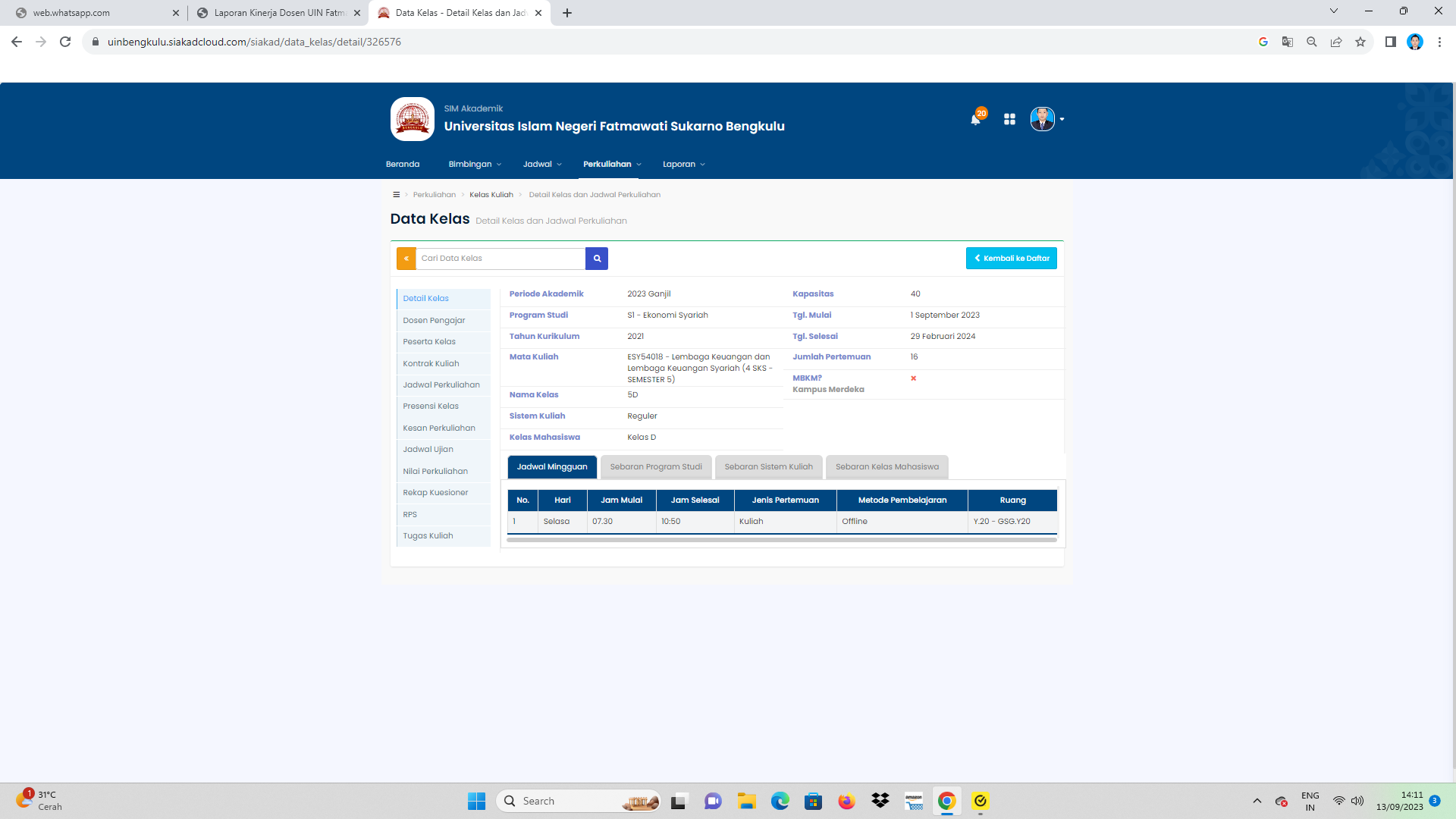Select Presensi Kelas in the sidebar

[x=431, y=406]
